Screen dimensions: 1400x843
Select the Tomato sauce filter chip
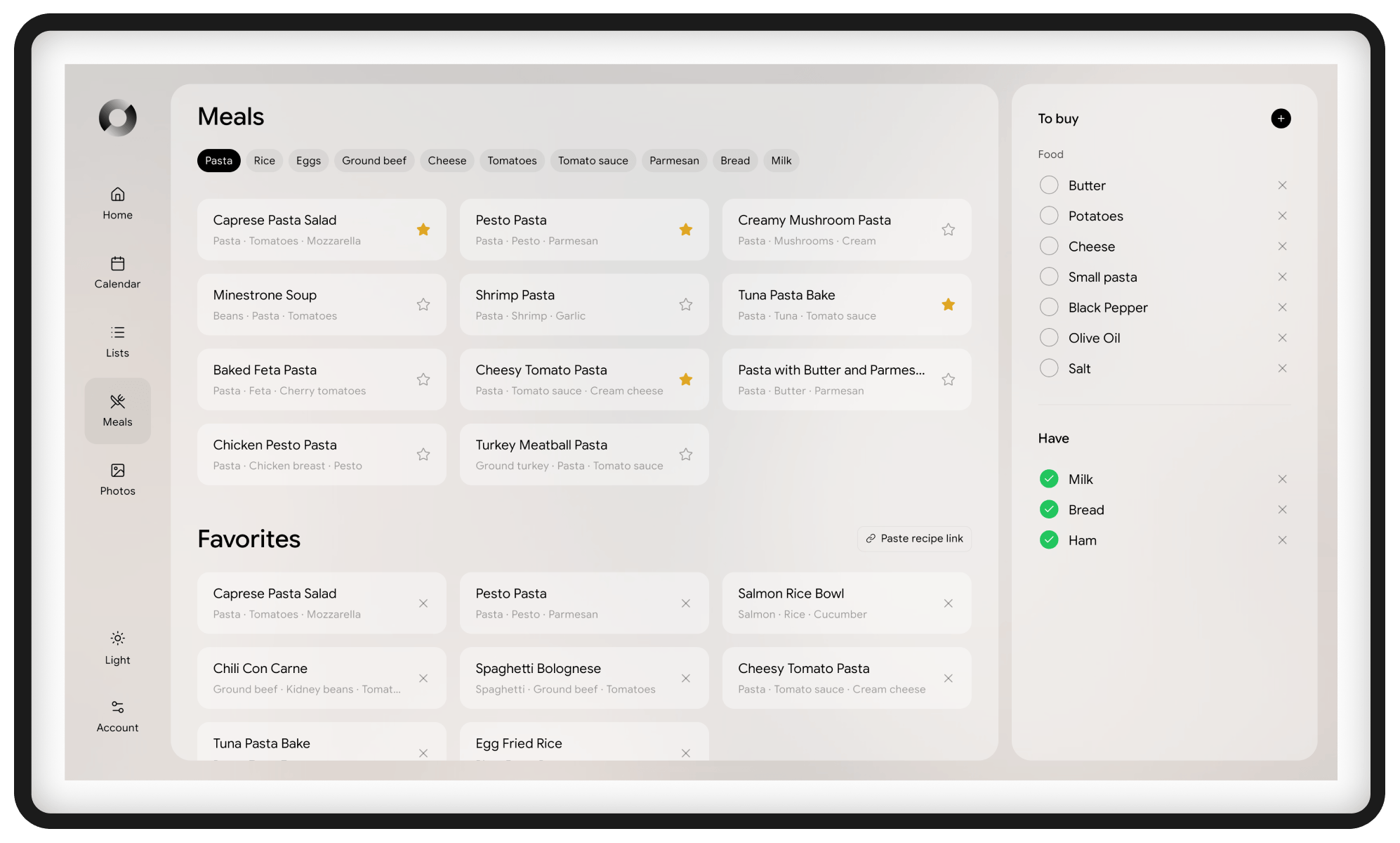[593, 161]
